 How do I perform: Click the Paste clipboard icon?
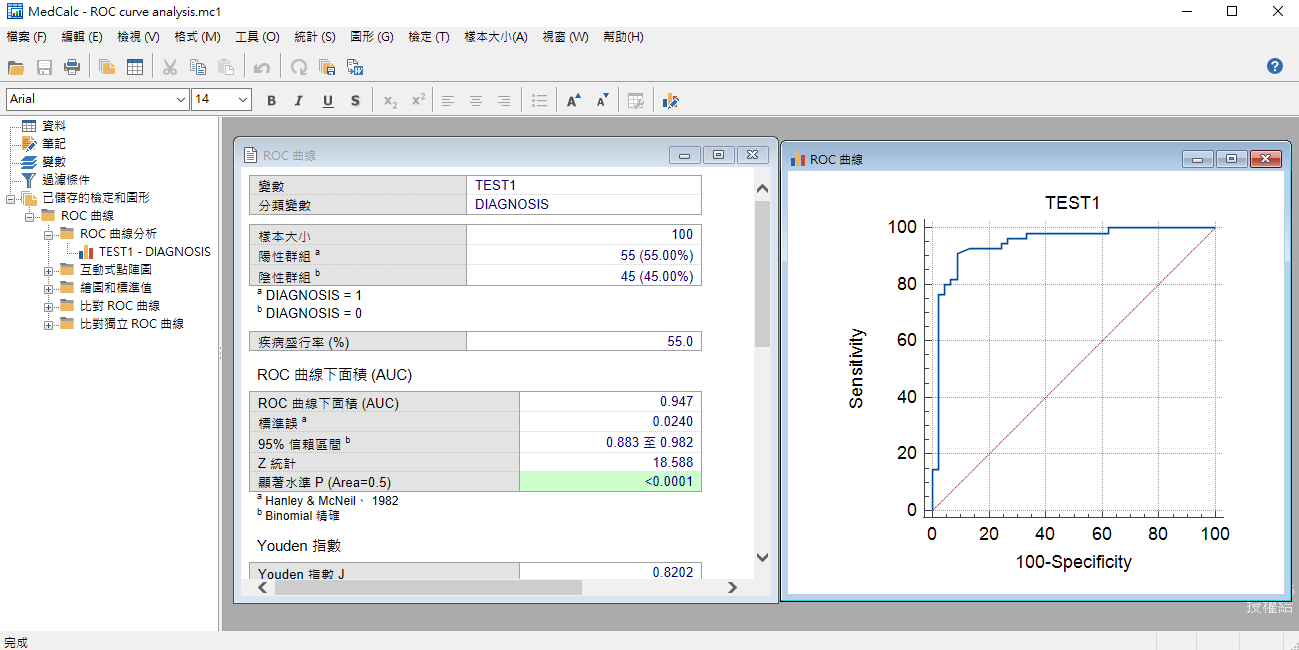[x=226, y=67]
